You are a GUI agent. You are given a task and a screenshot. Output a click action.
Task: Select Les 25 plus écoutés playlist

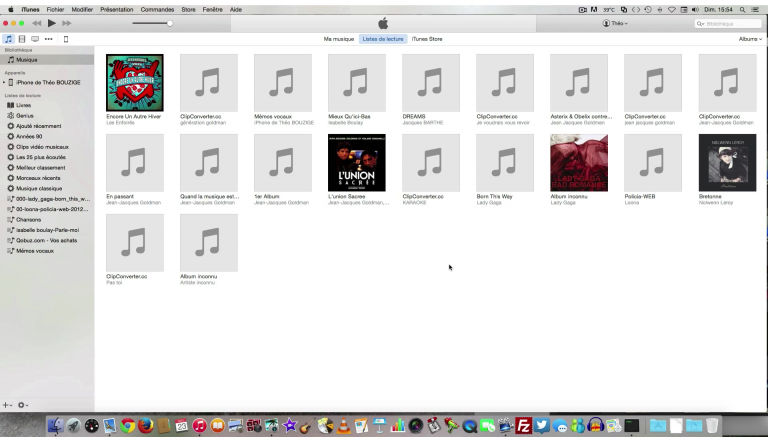(41, 157)
